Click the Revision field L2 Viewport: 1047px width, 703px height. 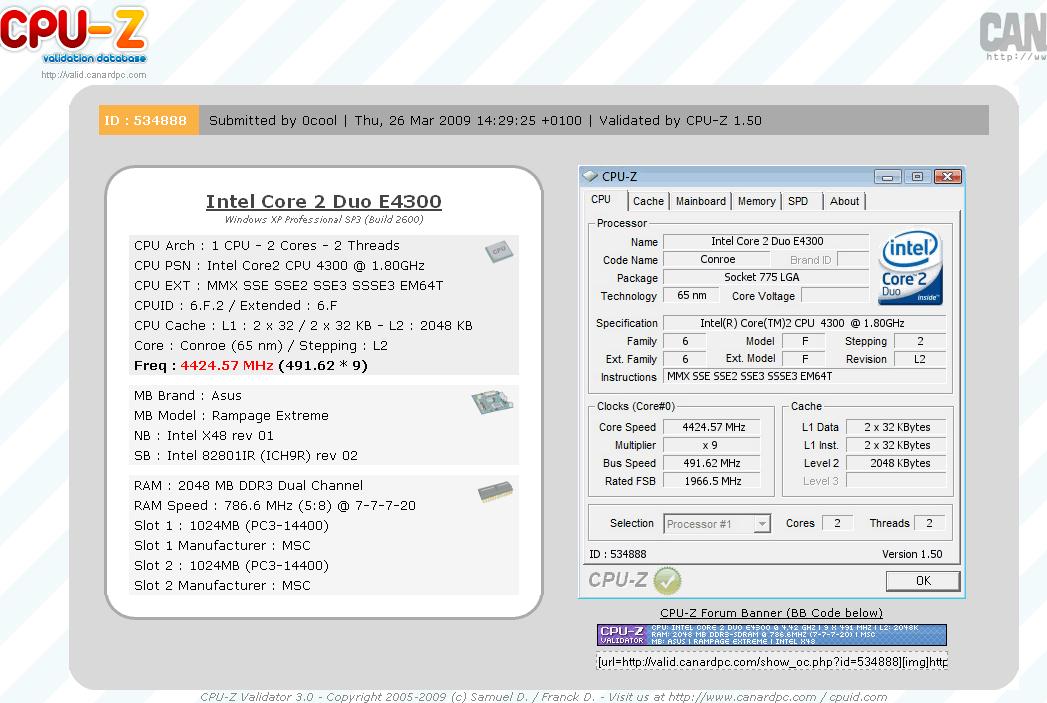tap(919, 359)
